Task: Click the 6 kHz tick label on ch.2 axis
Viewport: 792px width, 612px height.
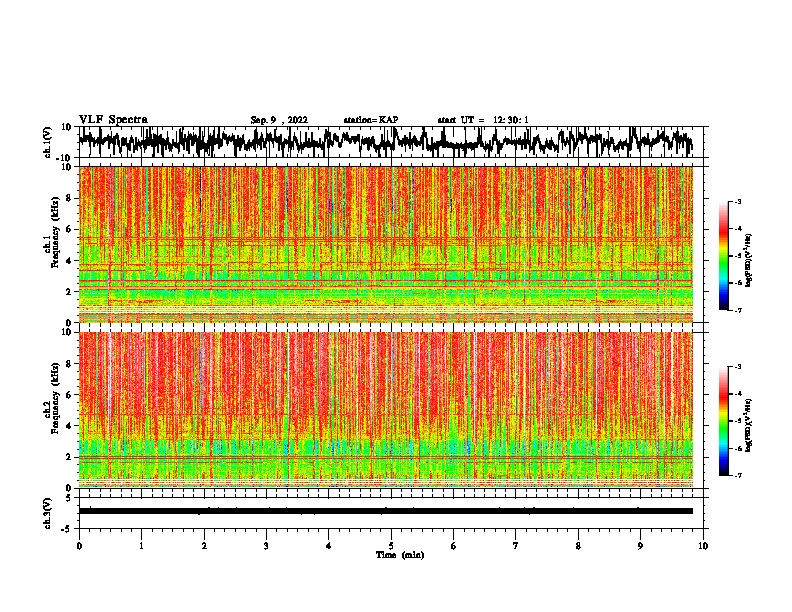Action: [69, 395]
